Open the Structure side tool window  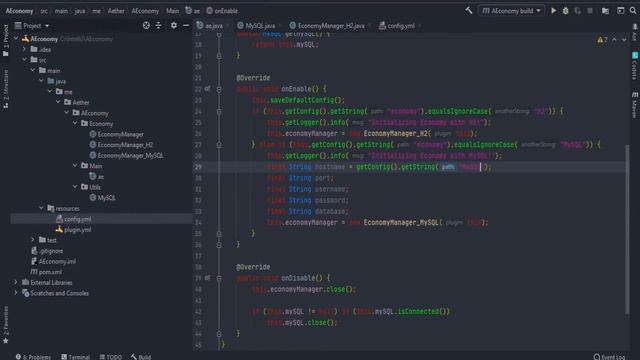click(x=6, y=89)
